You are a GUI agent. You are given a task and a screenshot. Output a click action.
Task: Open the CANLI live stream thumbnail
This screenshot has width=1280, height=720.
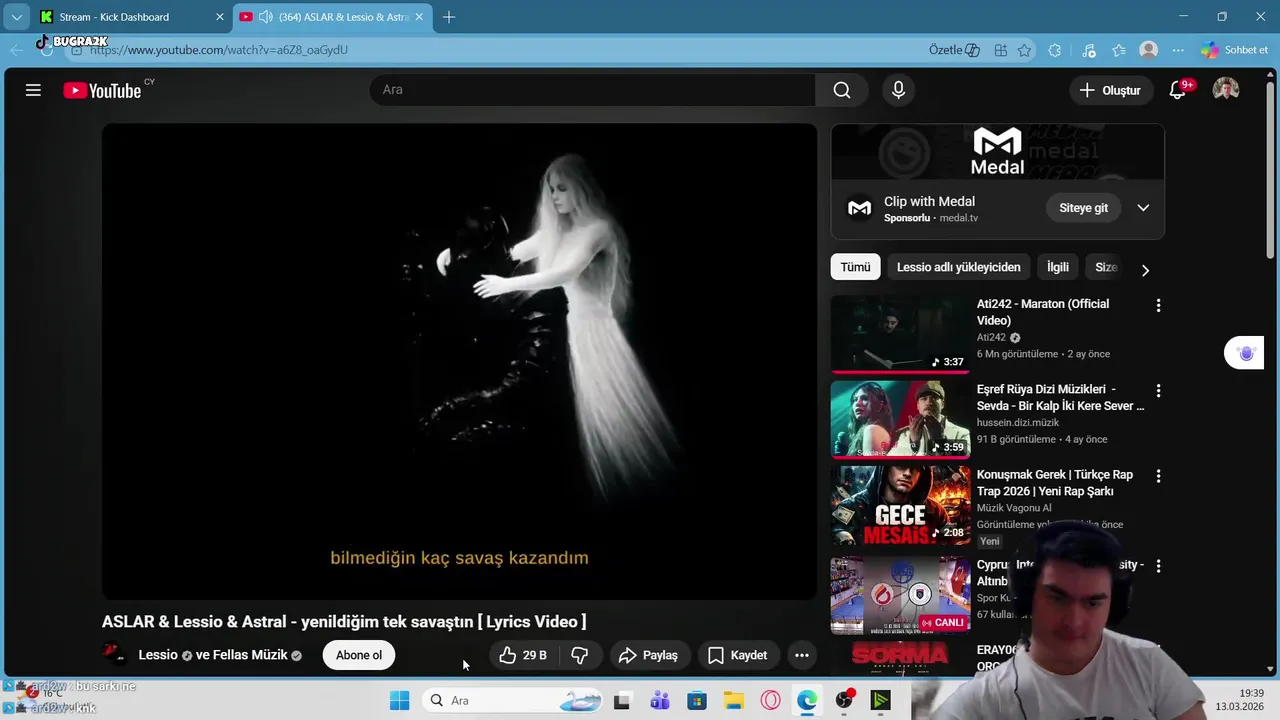900,596
